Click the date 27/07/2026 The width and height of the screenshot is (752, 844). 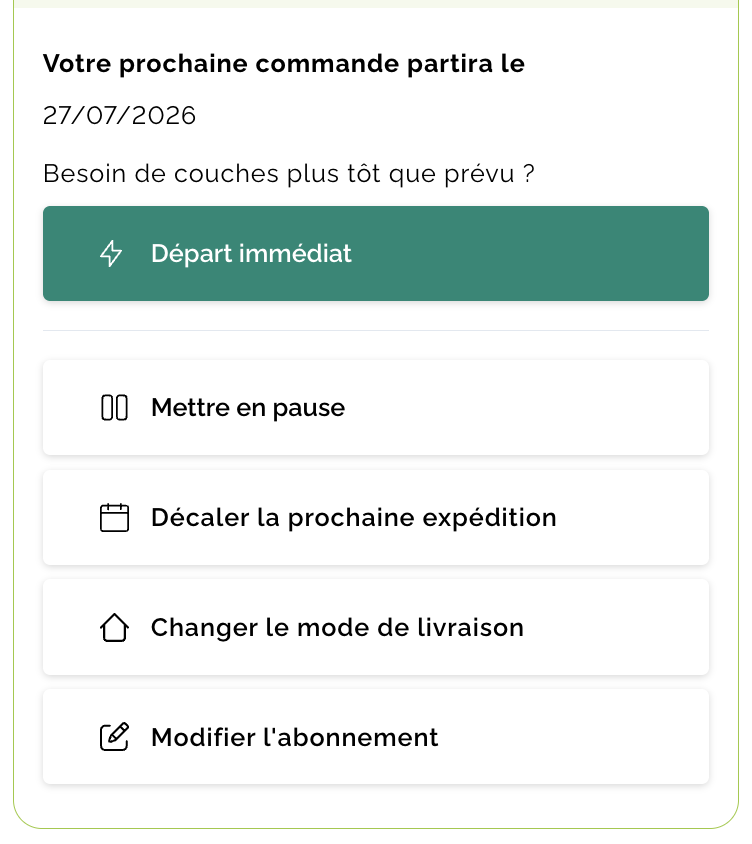click(x=120, y=116)
